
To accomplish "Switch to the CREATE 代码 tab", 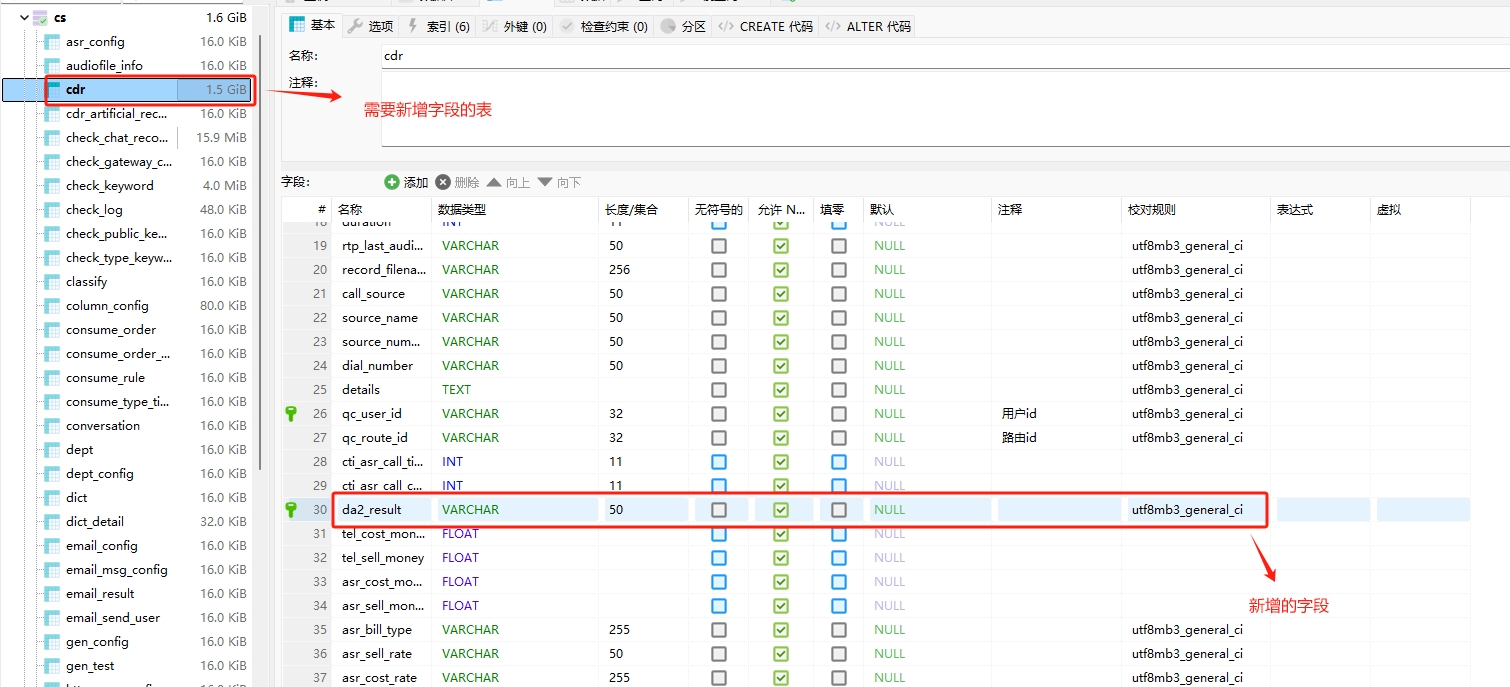I will (765, 27).
